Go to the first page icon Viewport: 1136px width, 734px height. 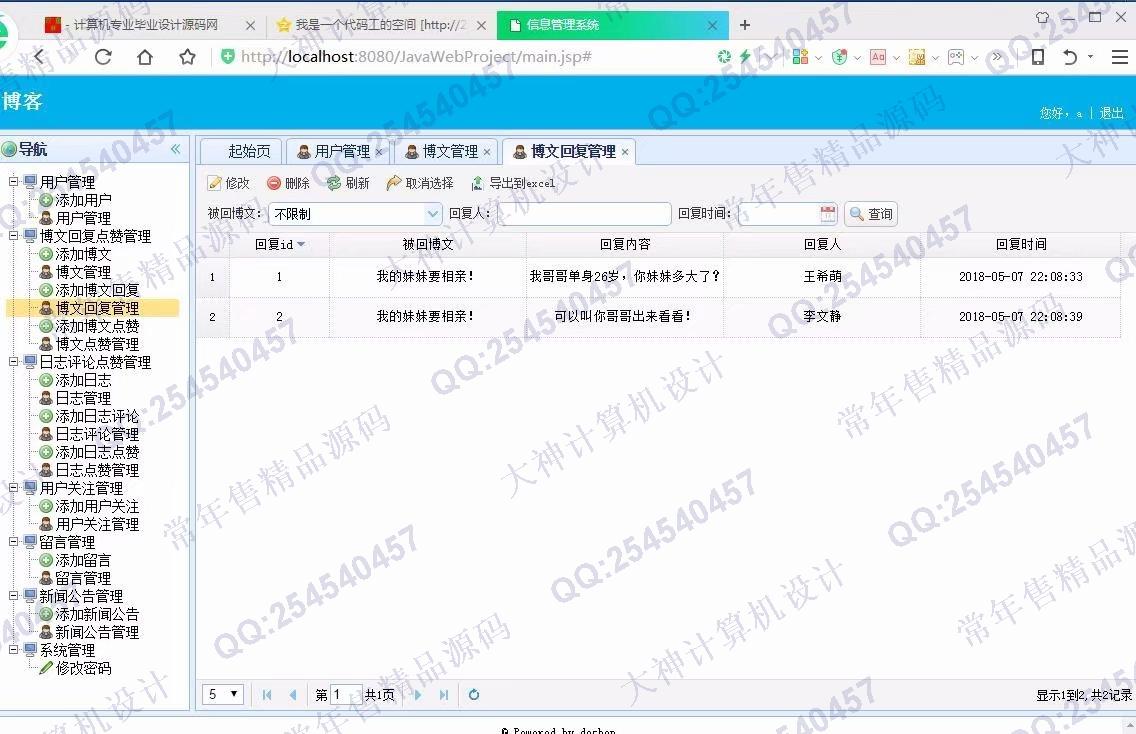click(x=267, y=695)
